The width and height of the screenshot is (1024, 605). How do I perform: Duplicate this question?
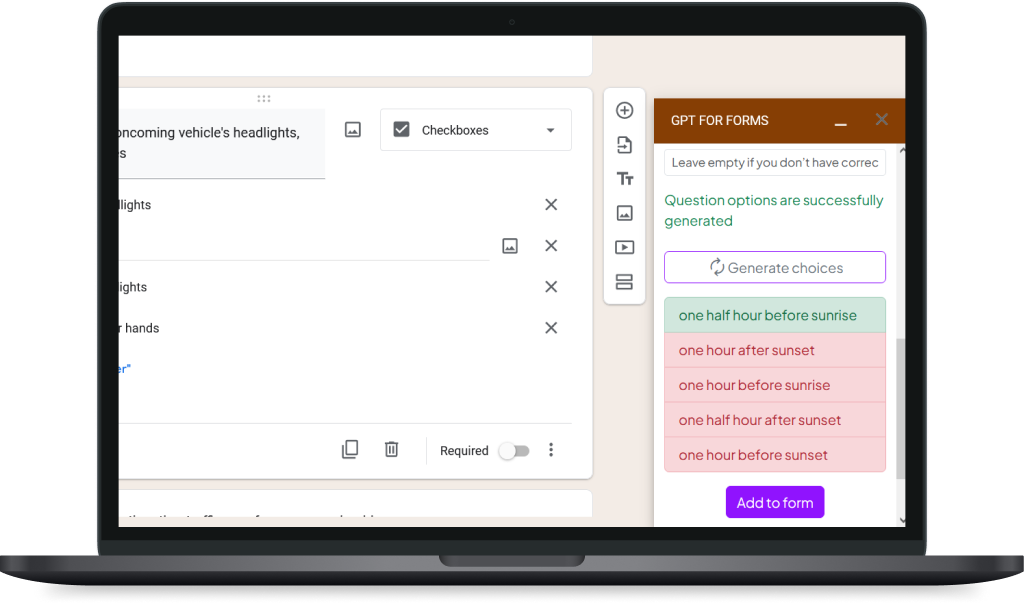(x=350, y=450)
